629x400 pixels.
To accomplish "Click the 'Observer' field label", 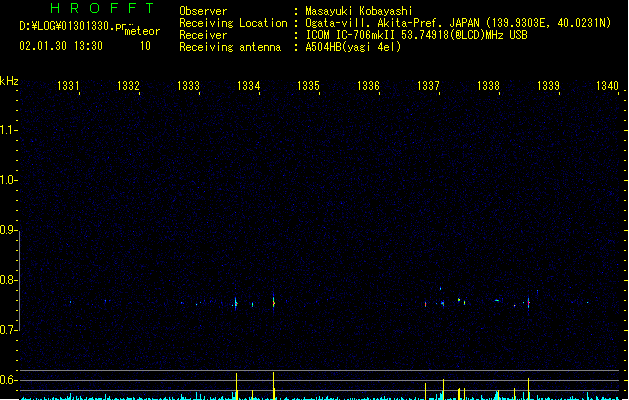I will [x=203, y=11].
